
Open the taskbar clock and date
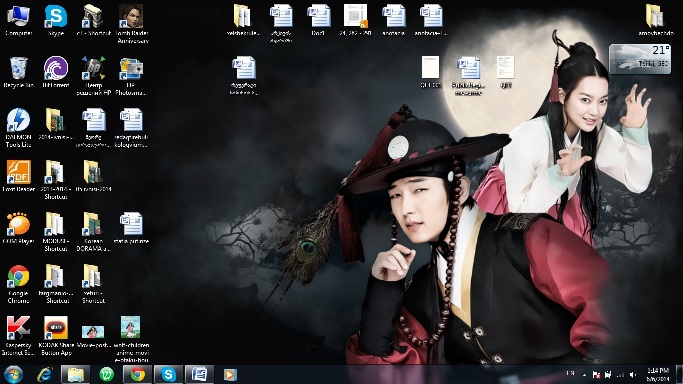pyautogui.click(x=658, y=375)
